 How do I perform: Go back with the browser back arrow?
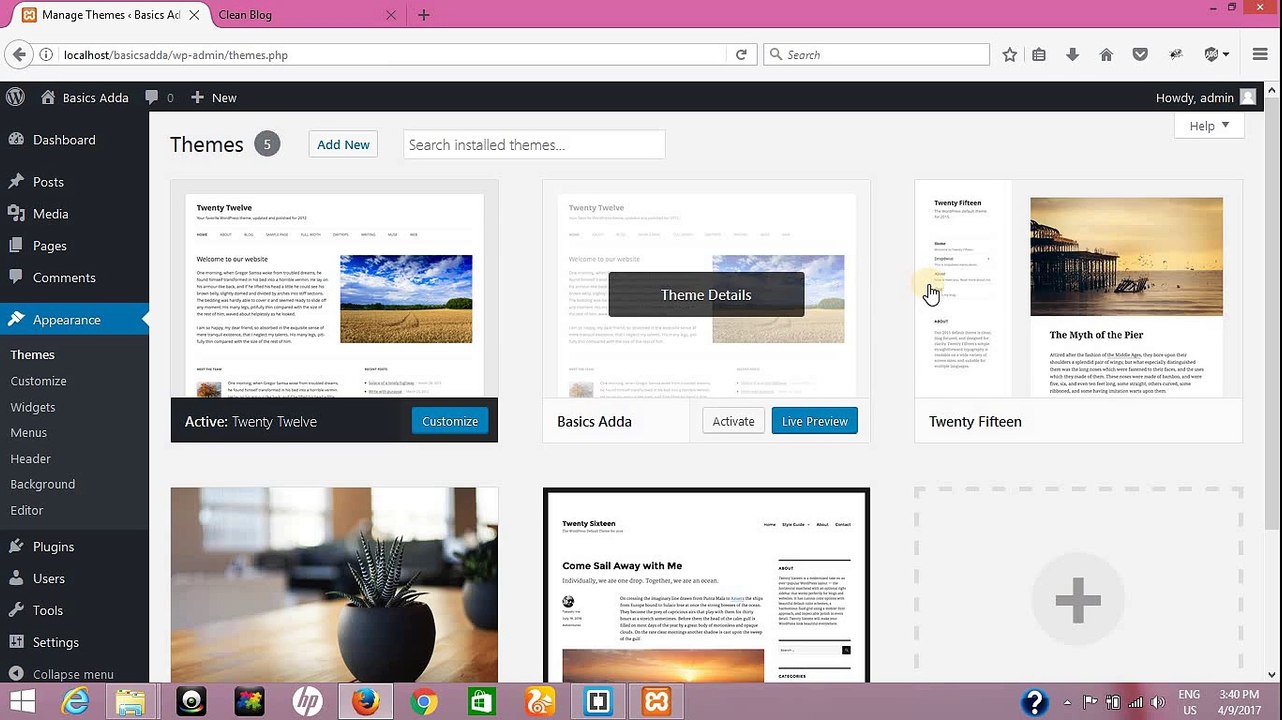[18, 55]
